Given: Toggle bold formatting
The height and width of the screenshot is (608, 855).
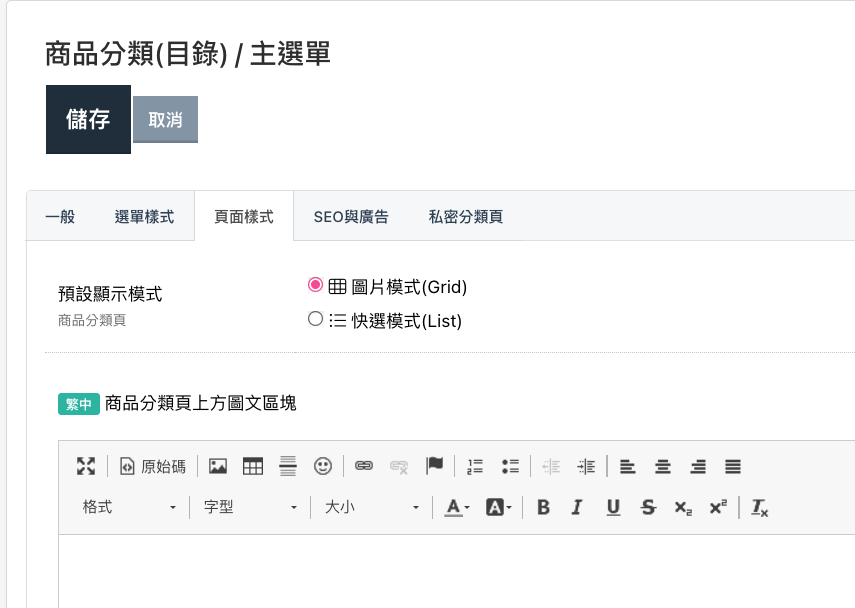Looking at the screenshot, I should [x=543, y=507].
